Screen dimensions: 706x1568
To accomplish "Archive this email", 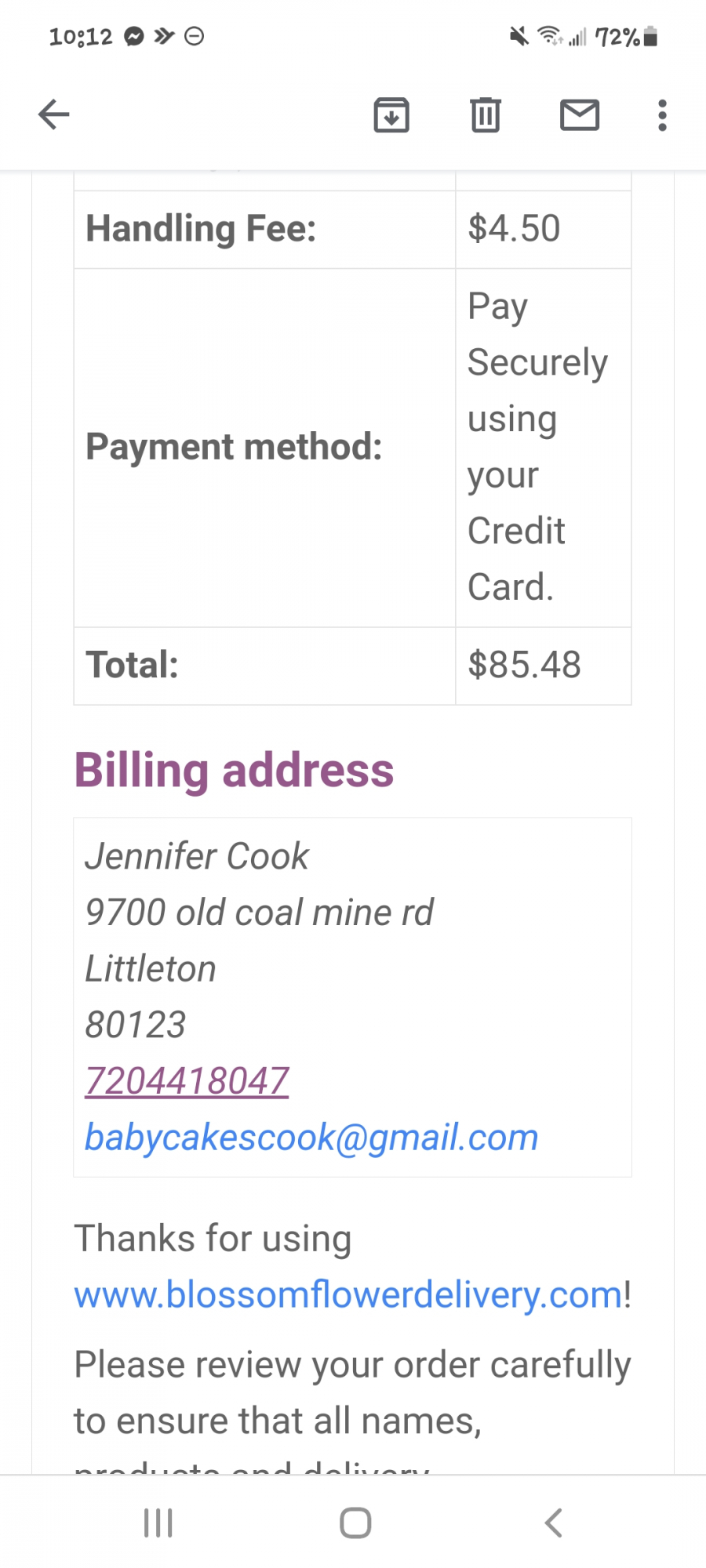I will 391,115.
